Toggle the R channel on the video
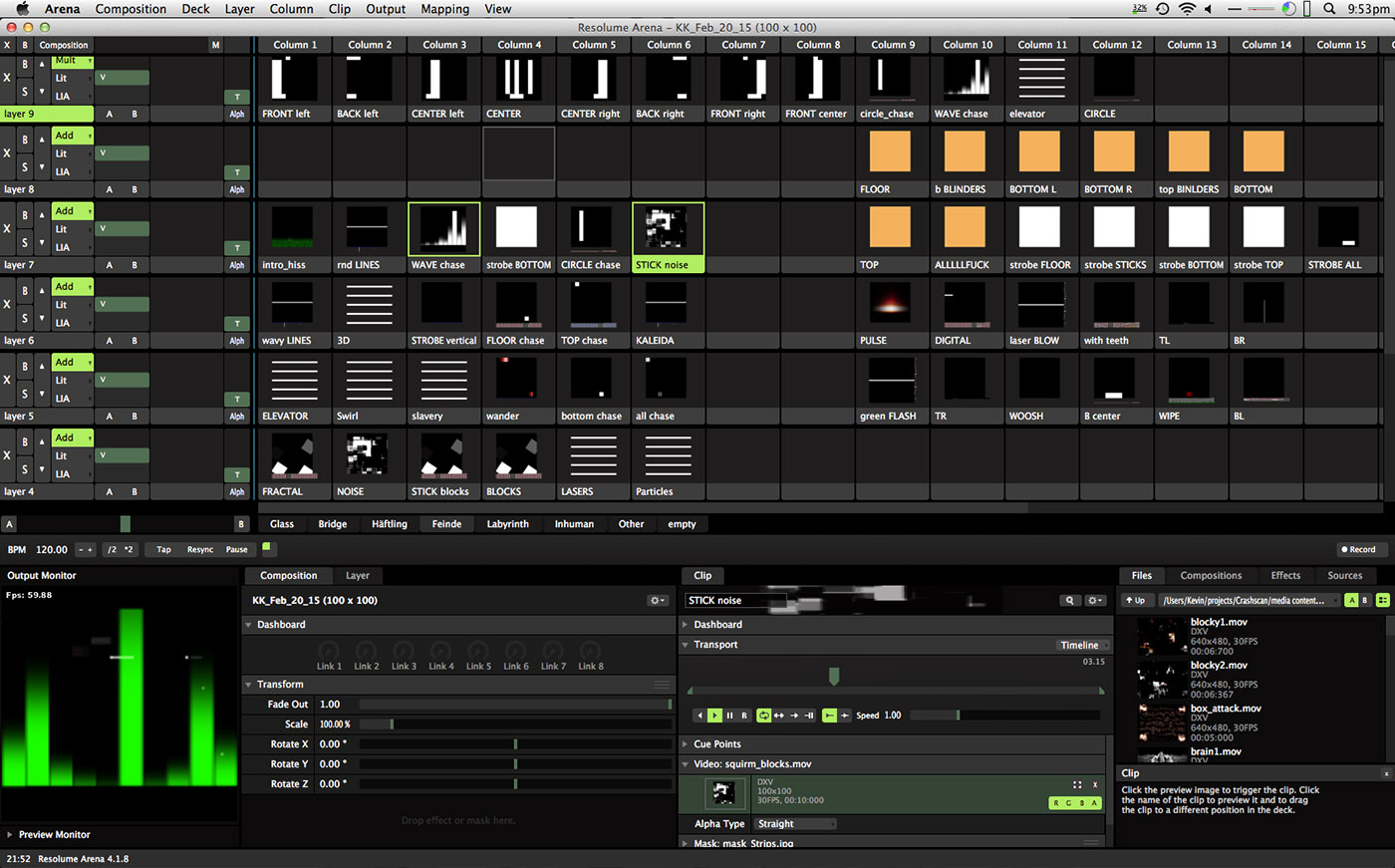Image resolution: width=1395 pixels, height=868 pixels. click(x=1056, y=802)
